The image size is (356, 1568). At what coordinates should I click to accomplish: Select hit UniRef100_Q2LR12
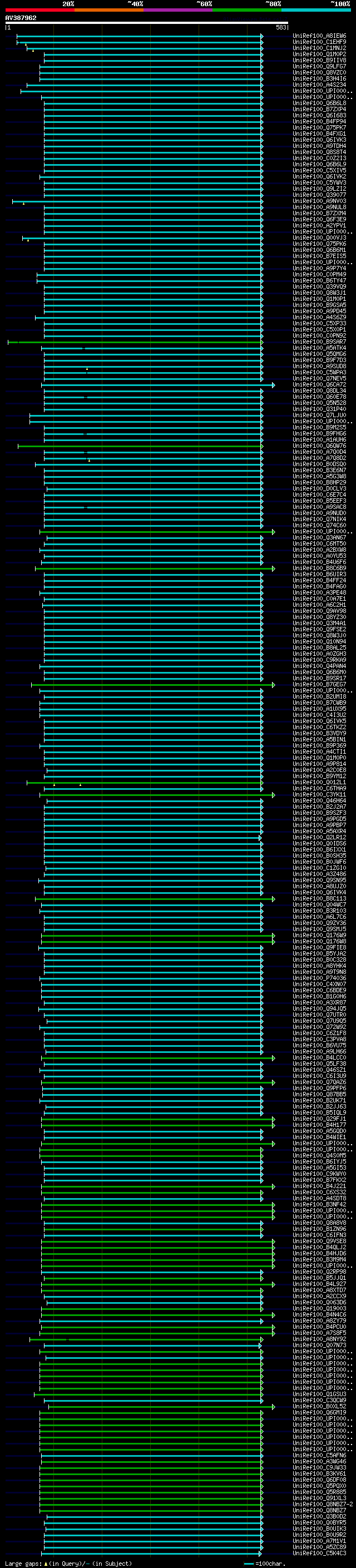tap(319, 838)
